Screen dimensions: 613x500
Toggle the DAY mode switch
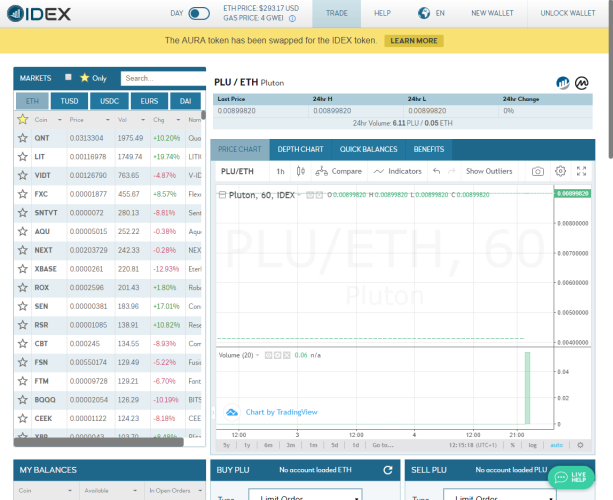199,13
